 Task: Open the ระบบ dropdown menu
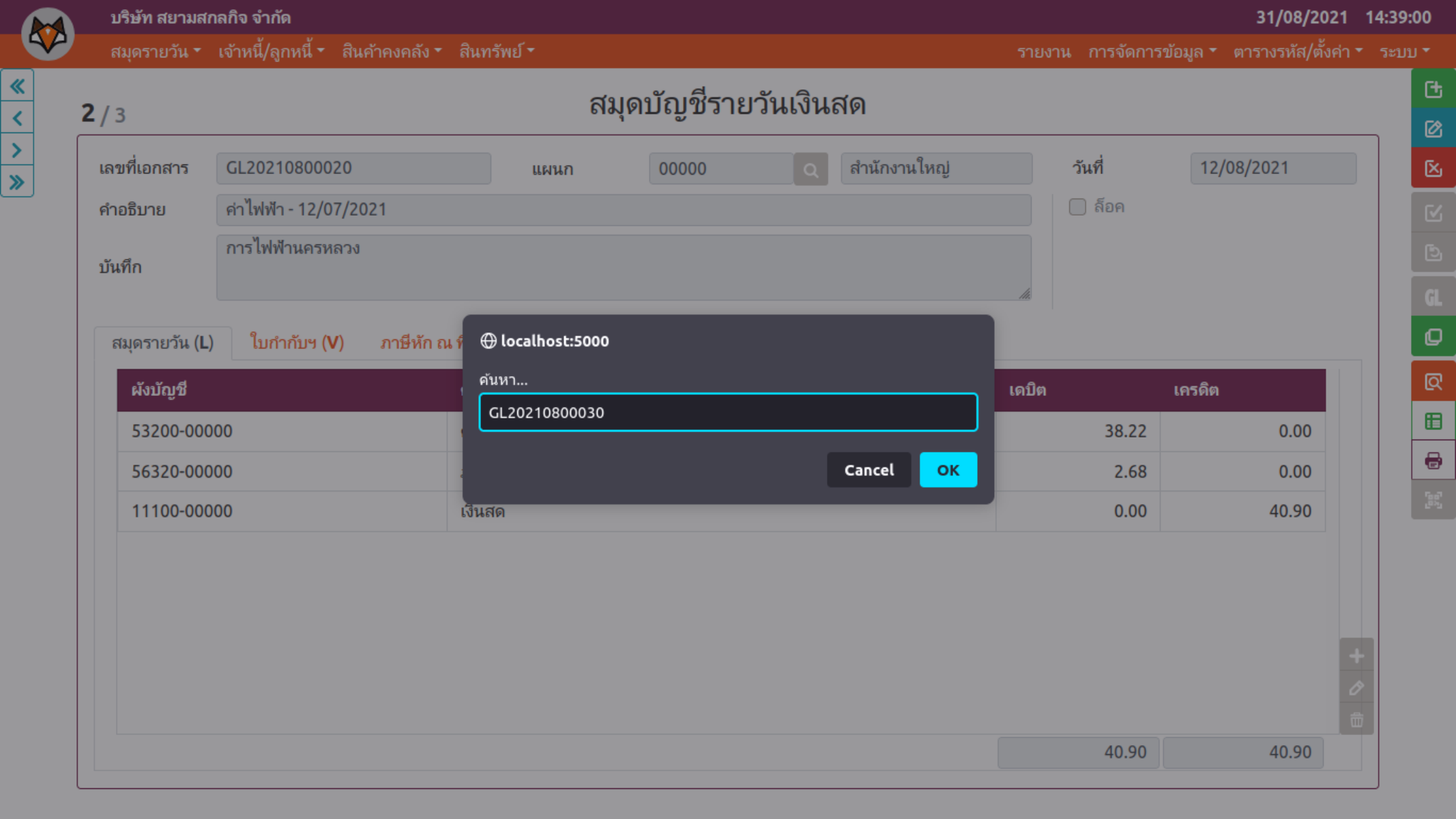1404,51
